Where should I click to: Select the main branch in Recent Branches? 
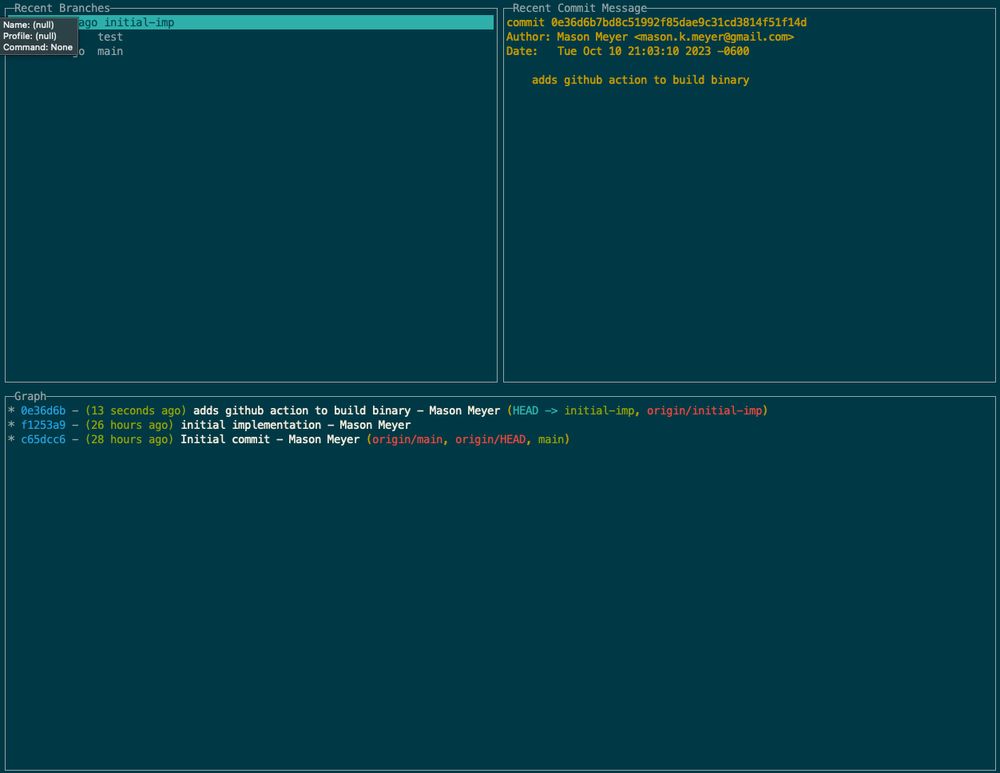point(109,51)
